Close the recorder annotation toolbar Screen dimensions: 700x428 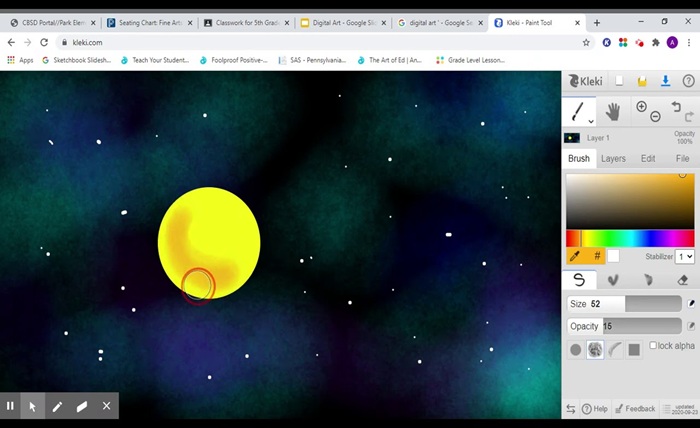click(x=106, y=406)
